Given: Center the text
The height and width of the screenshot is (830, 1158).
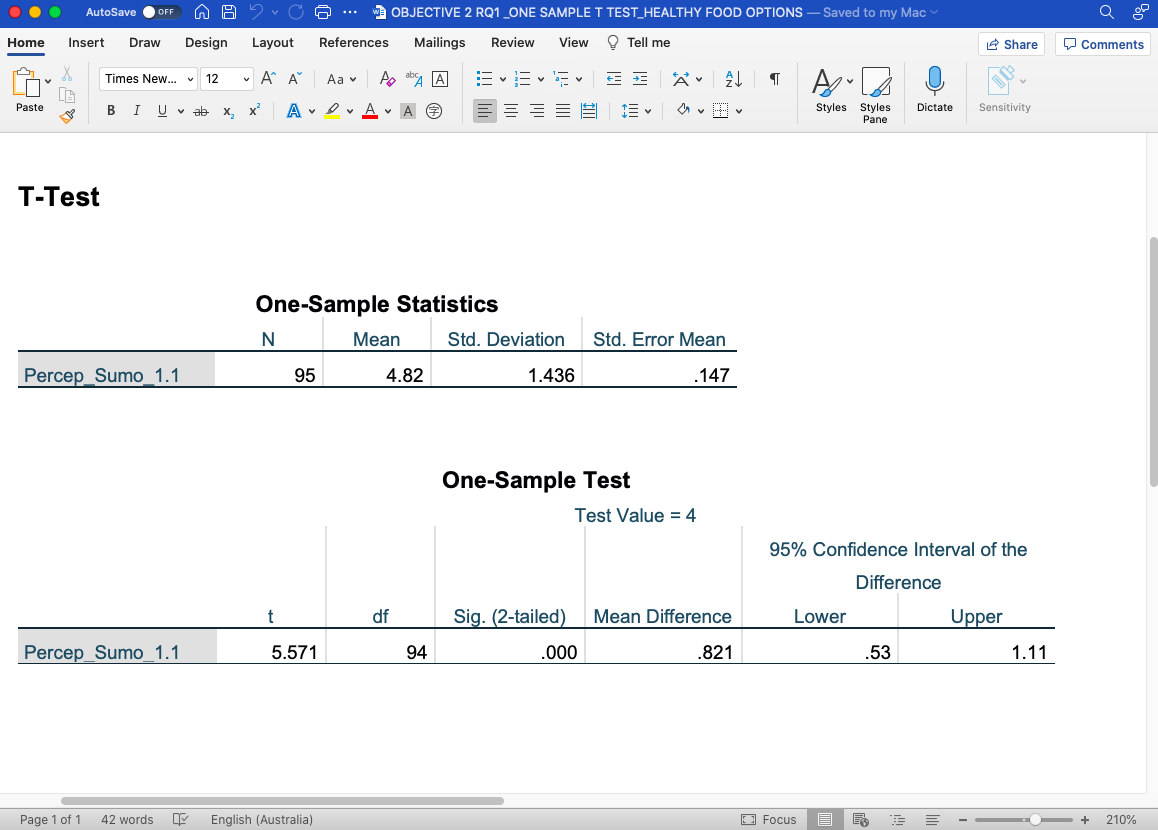Looking at the screenshot, I should click(x=510, y=111).
